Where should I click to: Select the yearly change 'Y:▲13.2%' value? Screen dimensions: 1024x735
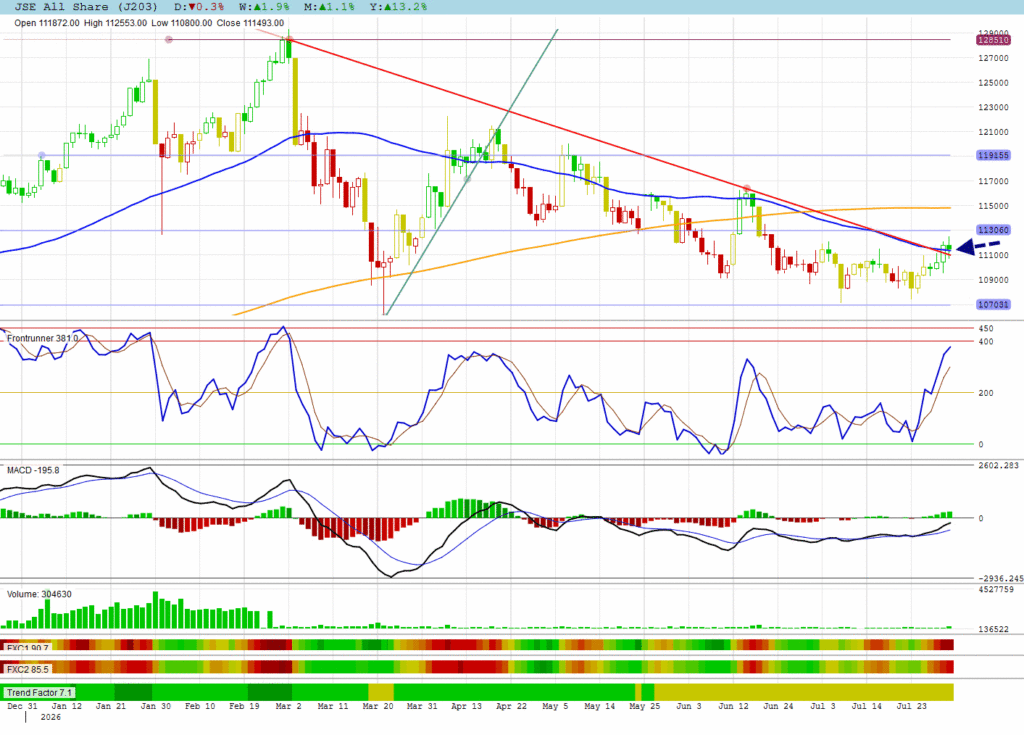point(398,7)
